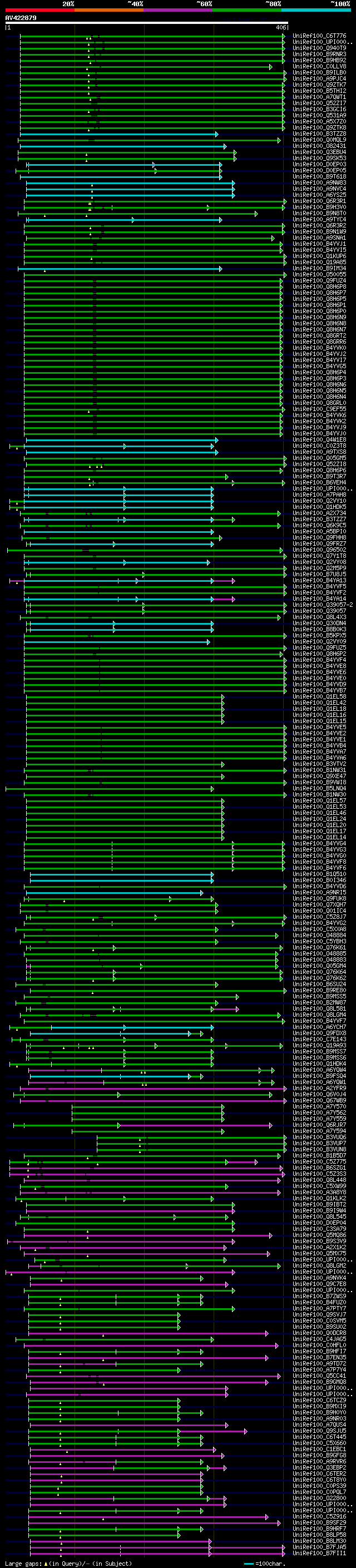View the UniRef100_C1EBC1 hit

[319, 1449]
